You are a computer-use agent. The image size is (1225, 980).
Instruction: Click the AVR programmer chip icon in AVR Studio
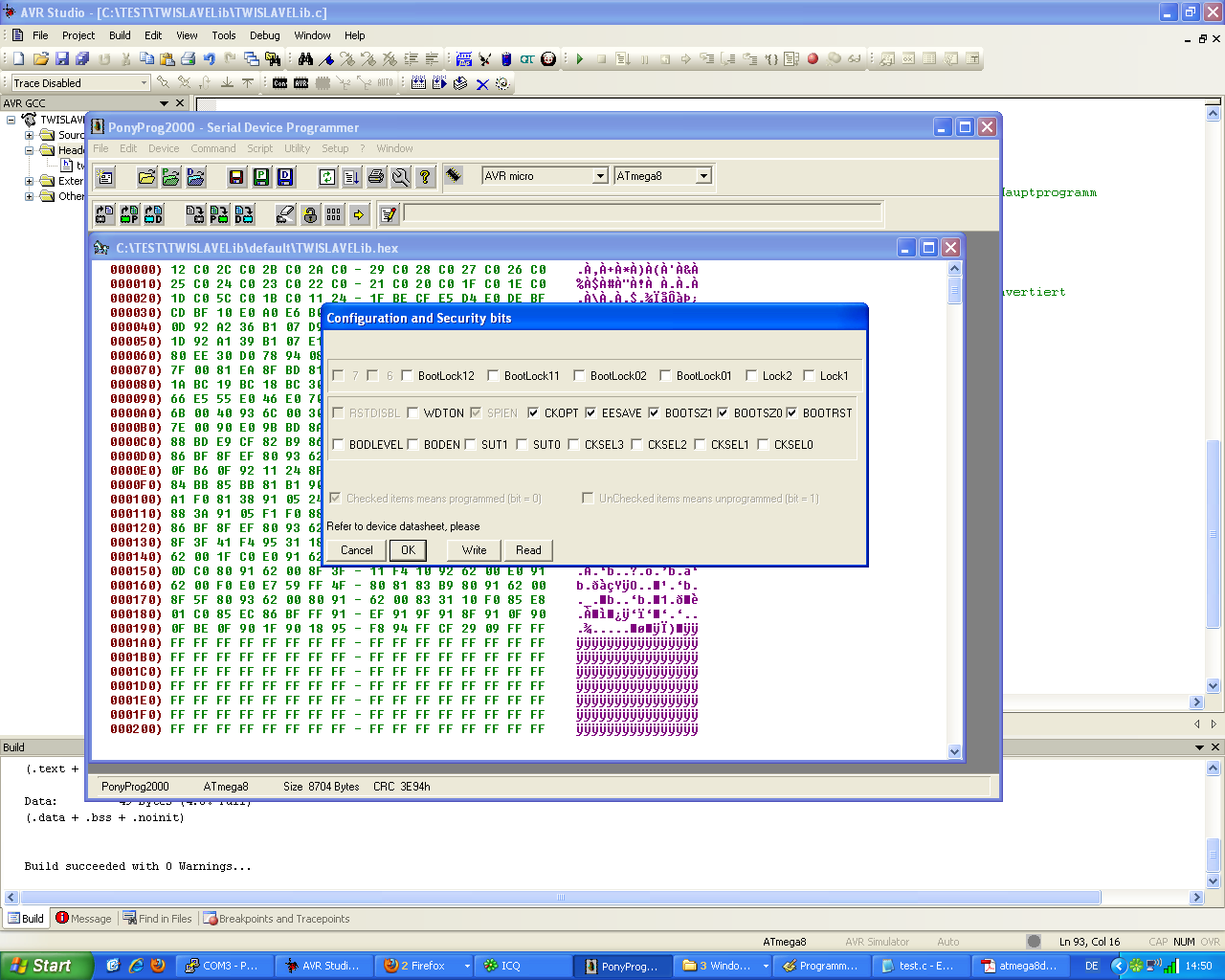click(301, 83)
